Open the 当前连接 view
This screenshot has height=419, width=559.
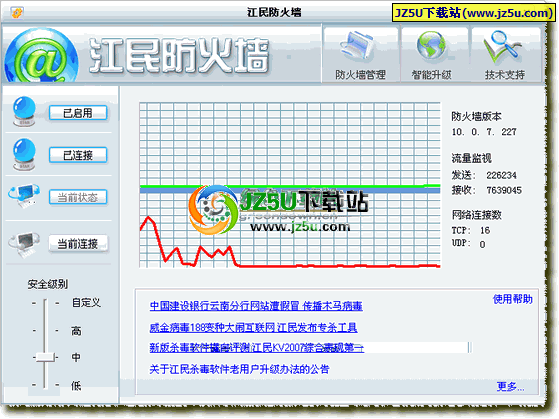[78, 244]
